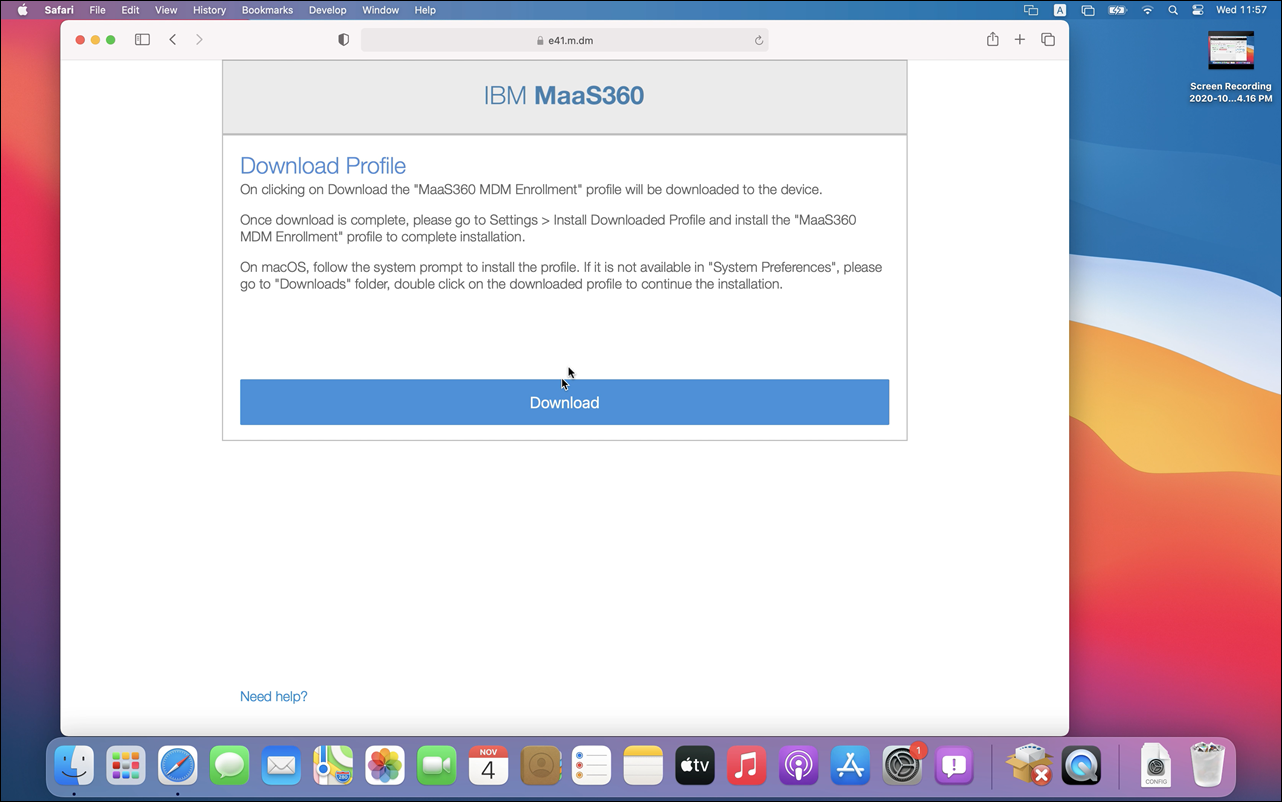Click the Wi-Fi status icon
The image size is (1282, 802).
coord(1147,10)
